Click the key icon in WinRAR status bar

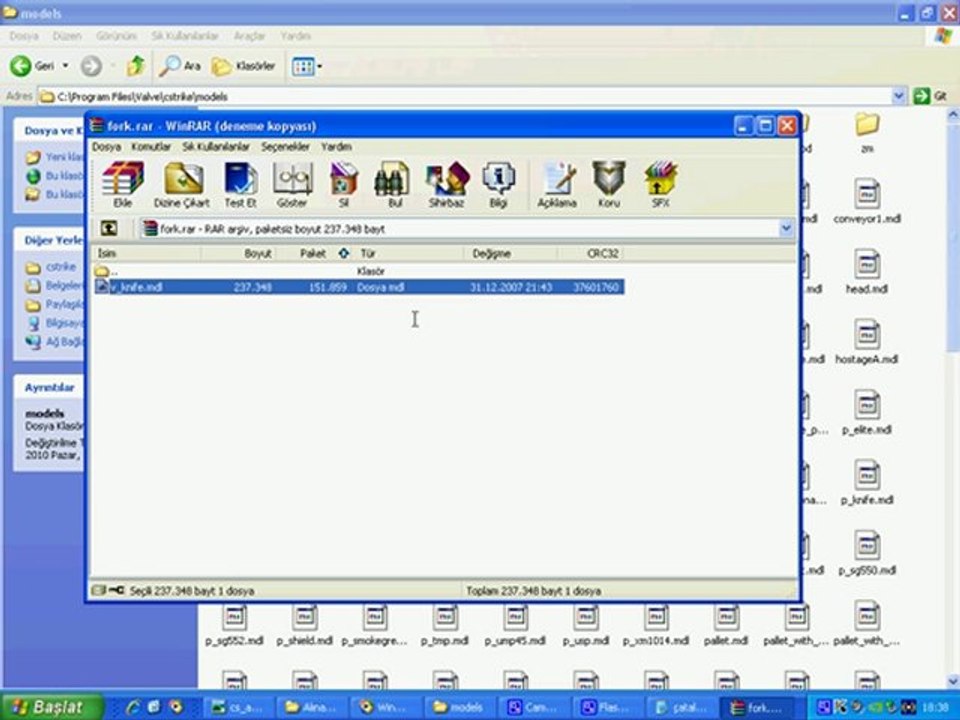[116, 590]
